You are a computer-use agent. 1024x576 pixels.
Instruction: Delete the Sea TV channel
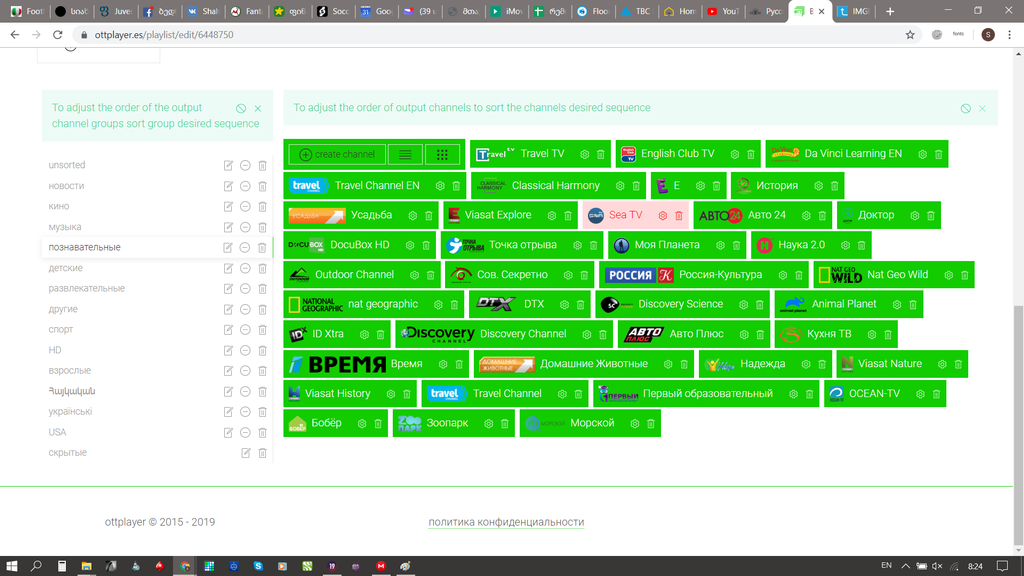679,216
